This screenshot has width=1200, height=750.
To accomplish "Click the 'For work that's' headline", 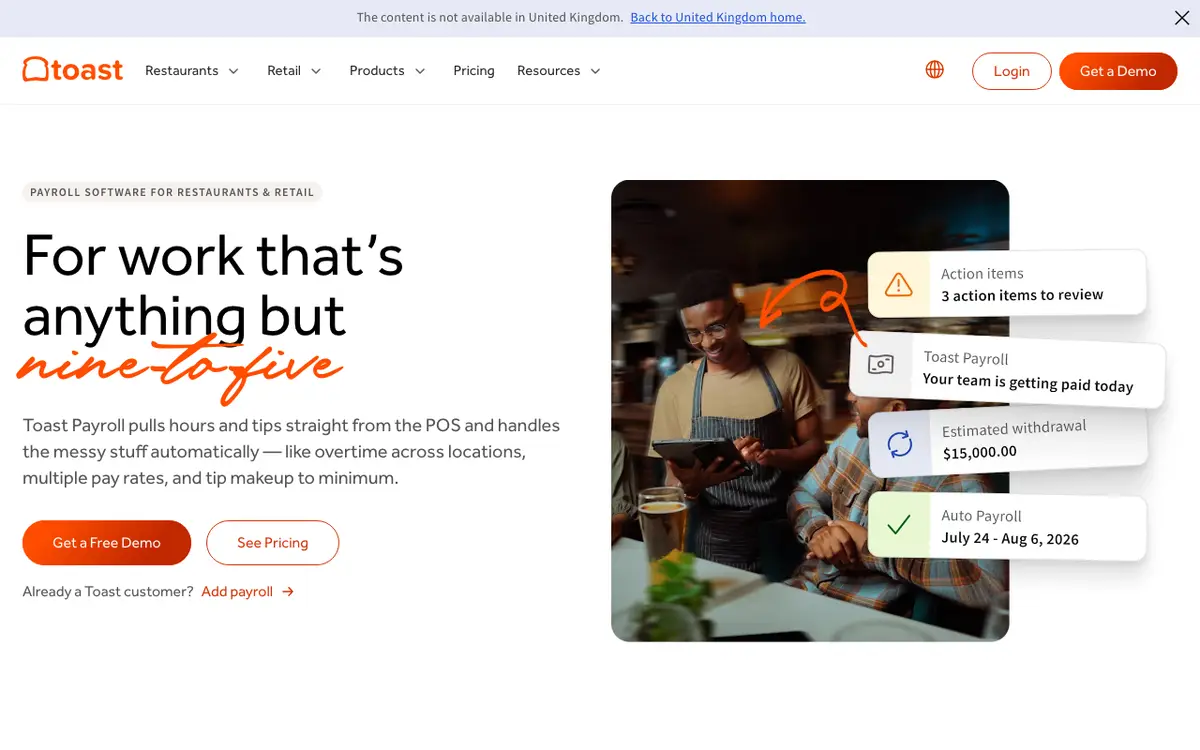I will click(x=213, y=255).
